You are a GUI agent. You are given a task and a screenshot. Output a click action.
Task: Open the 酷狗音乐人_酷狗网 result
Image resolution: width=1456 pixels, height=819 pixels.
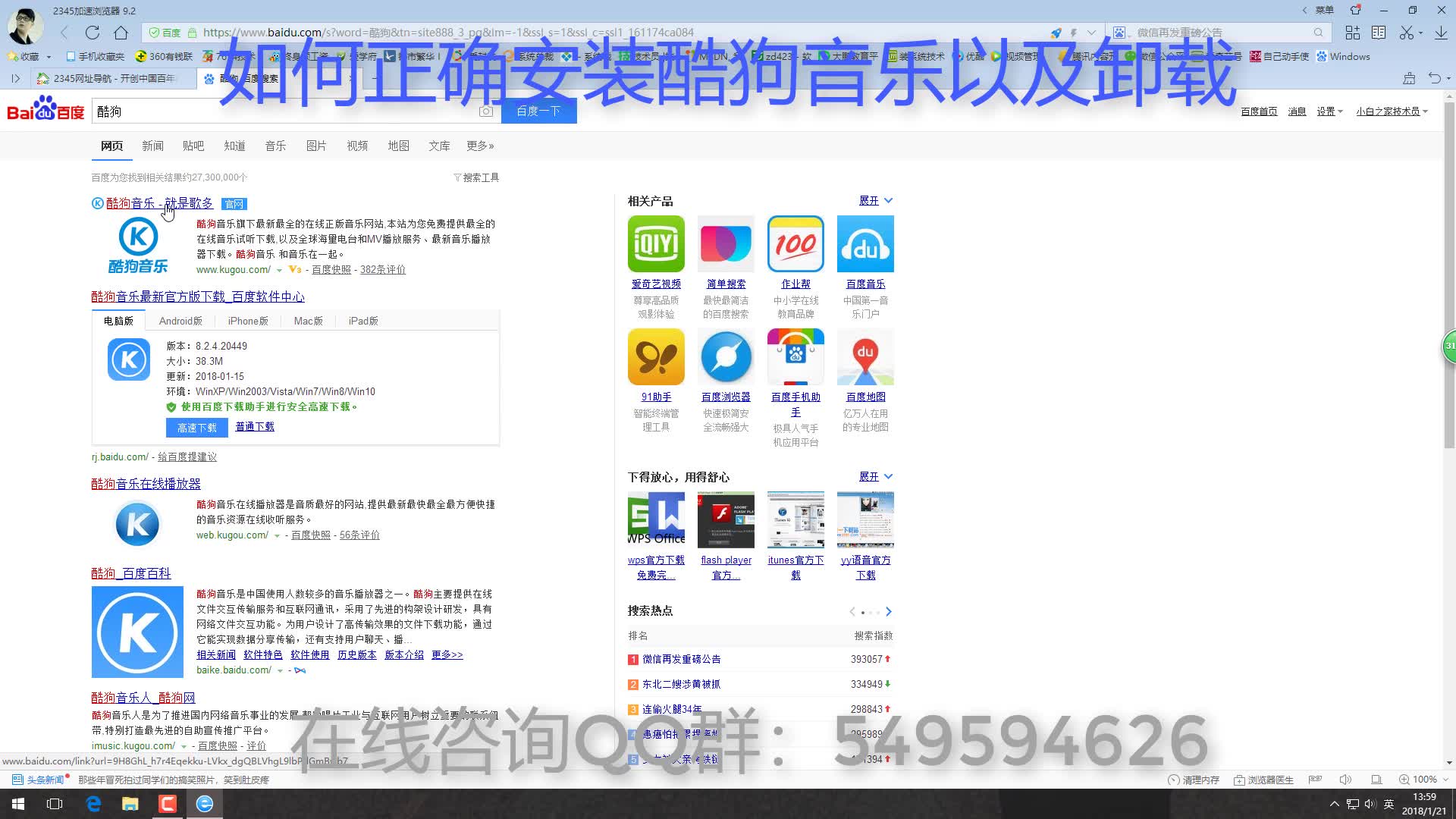[x=143, y=698]
